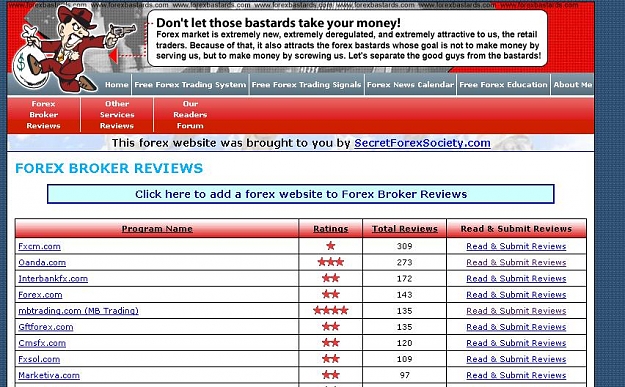Viewport: 625px width, 387px height.
Task: Click the 109 total reviews cell
Action: pyautogui.click(x=405, y=359)
